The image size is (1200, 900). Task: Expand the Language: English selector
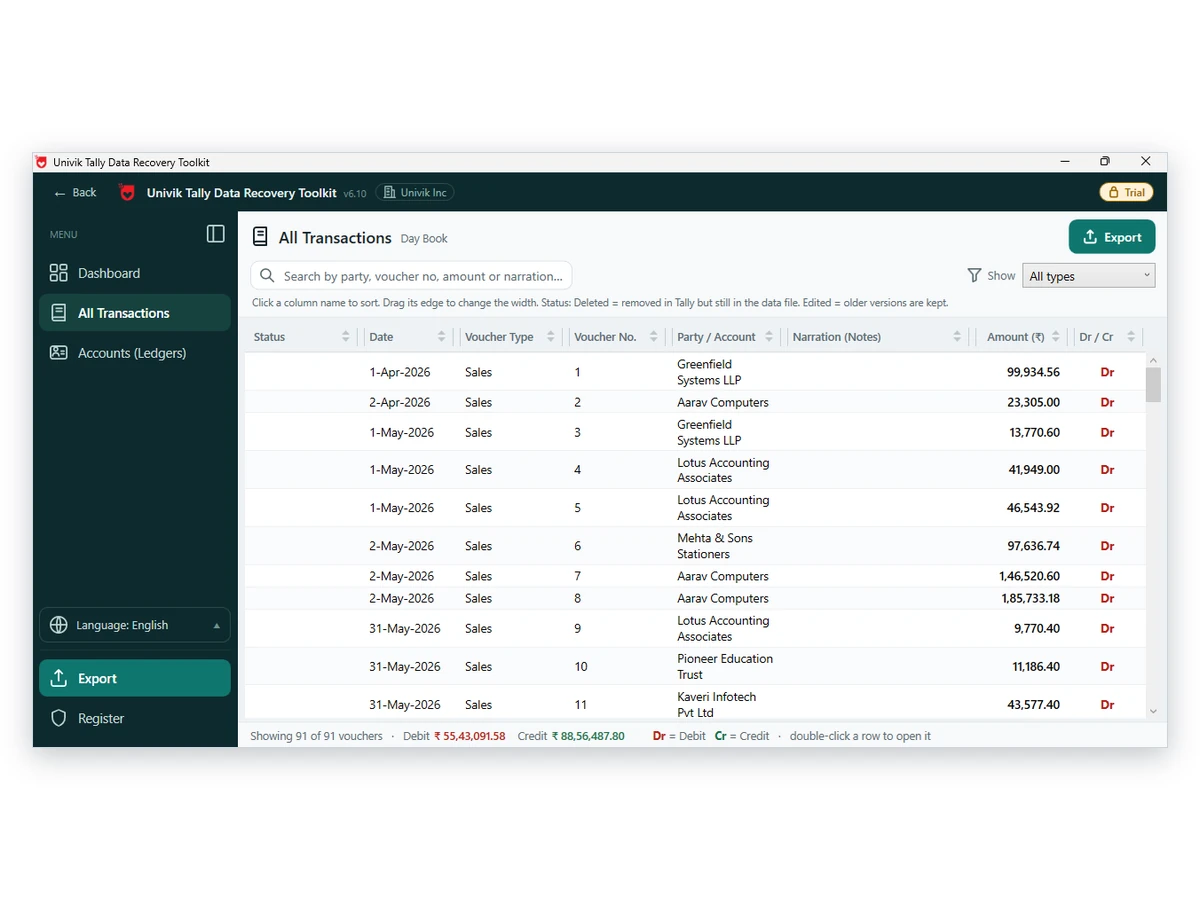pyautogui.click(x=135, y=625)
